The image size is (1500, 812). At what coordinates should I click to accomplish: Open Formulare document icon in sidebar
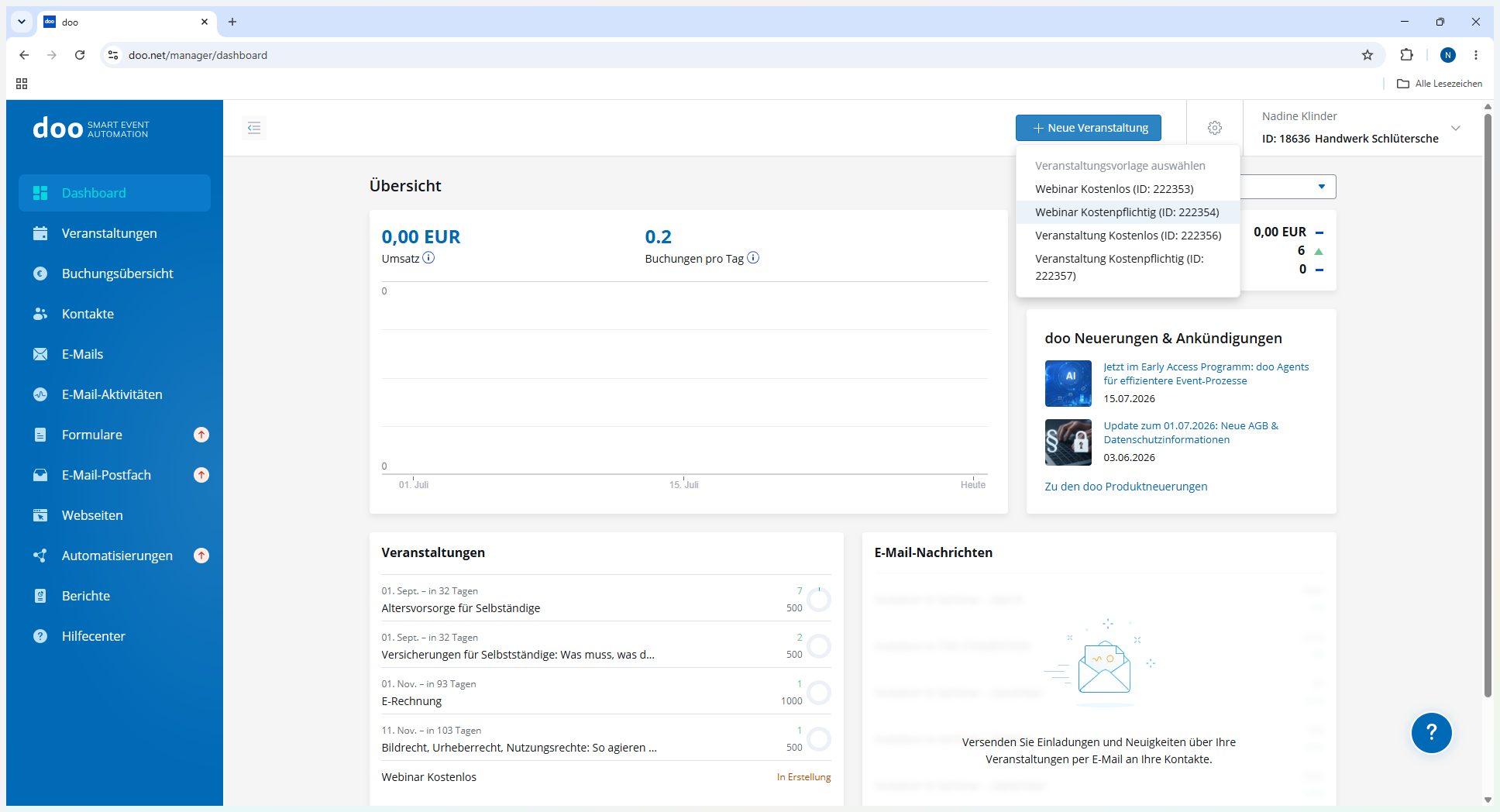(40, 435)
